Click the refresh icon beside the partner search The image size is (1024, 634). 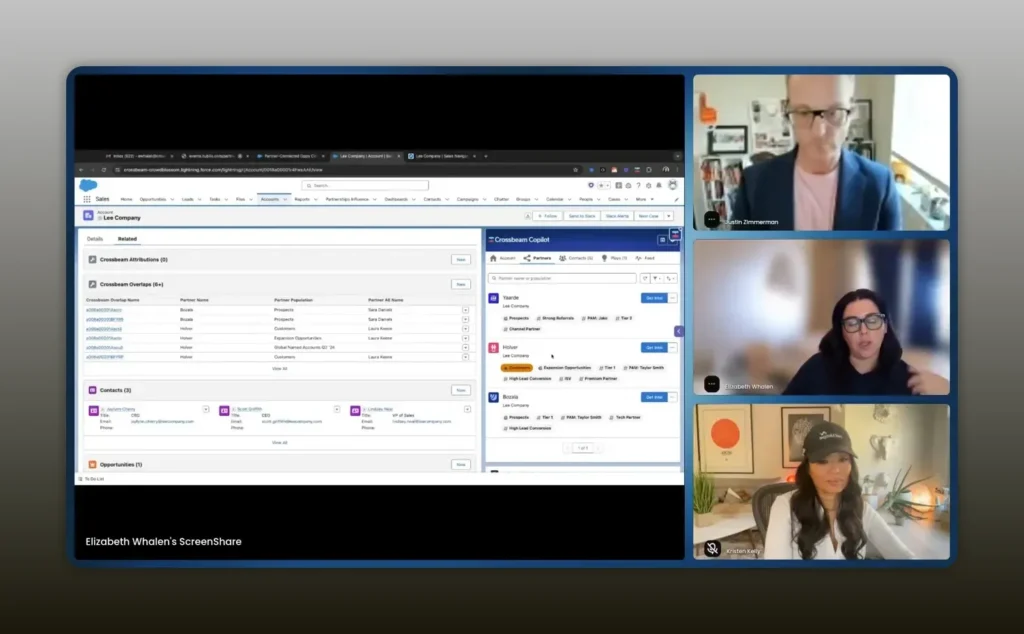644,278
